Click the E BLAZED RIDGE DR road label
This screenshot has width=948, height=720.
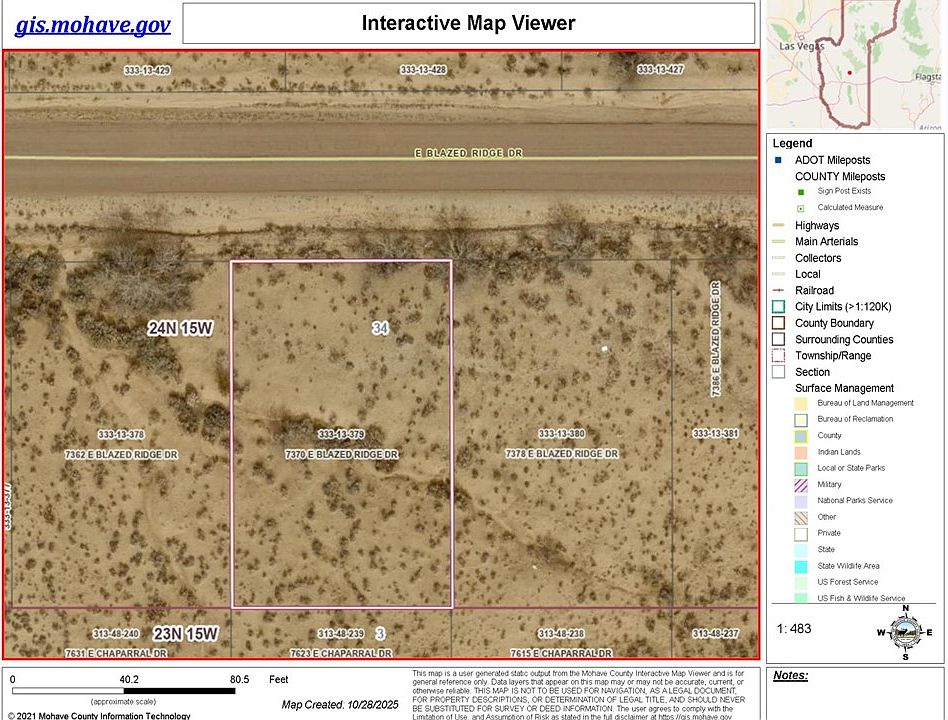[x=469, y=154]
